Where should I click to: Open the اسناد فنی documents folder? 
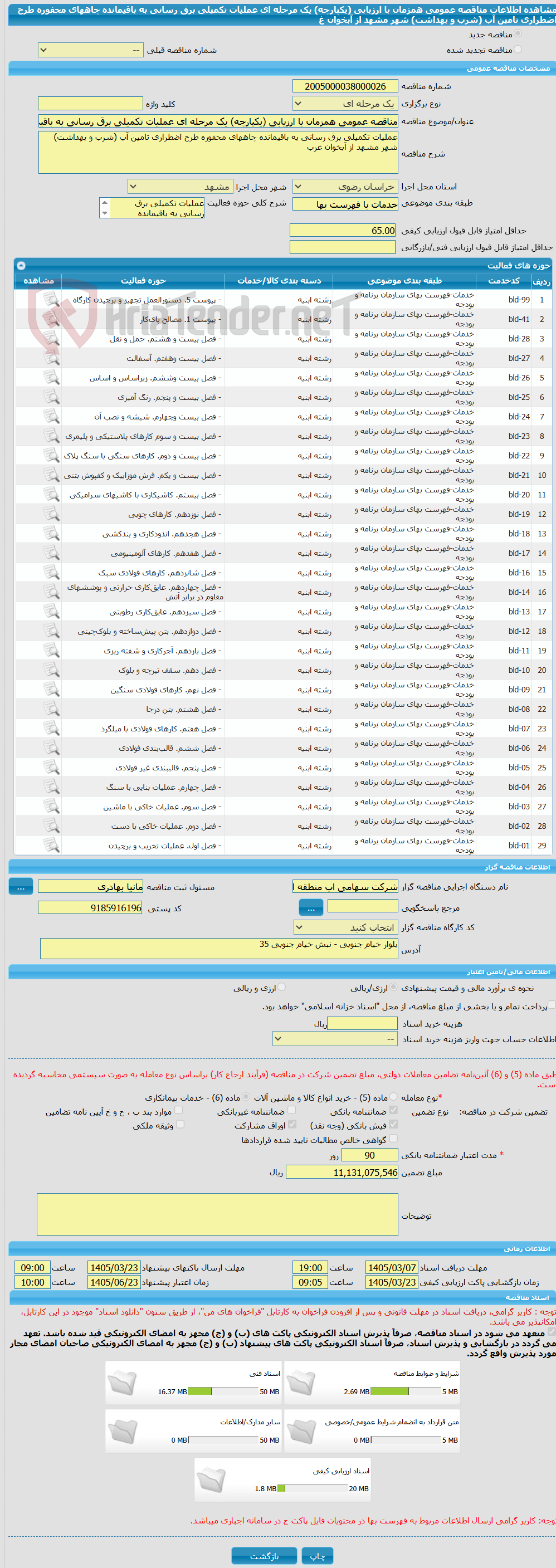pyautogui.click(x=123, y=1383)
